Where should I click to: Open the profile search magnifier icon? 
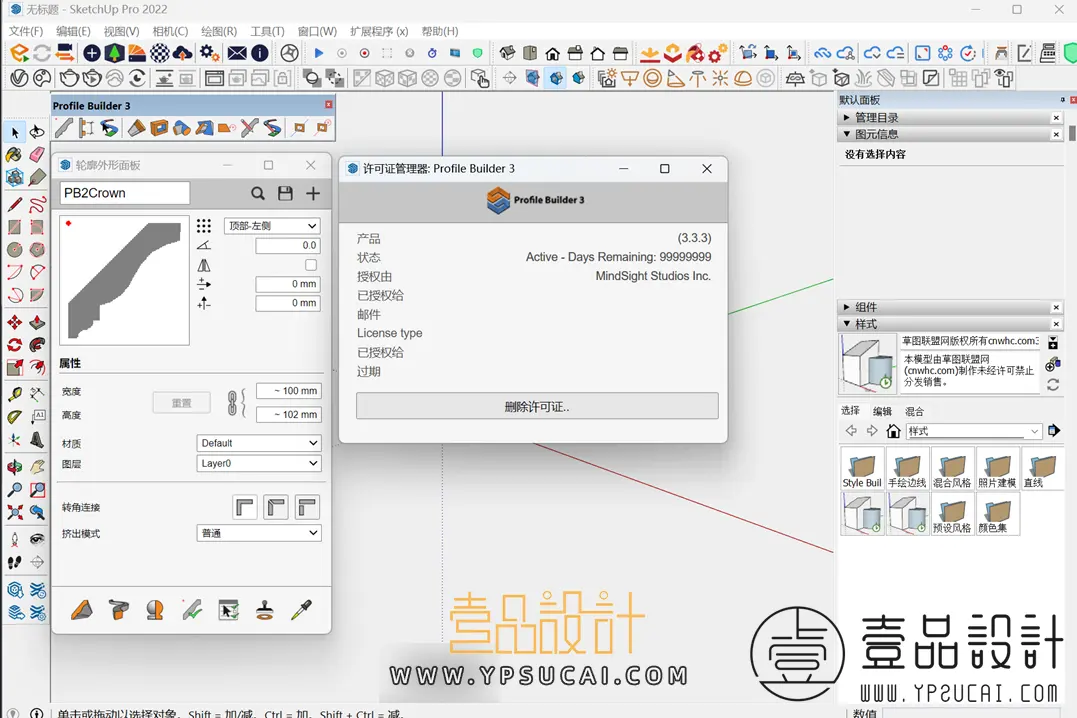point(258,194)
